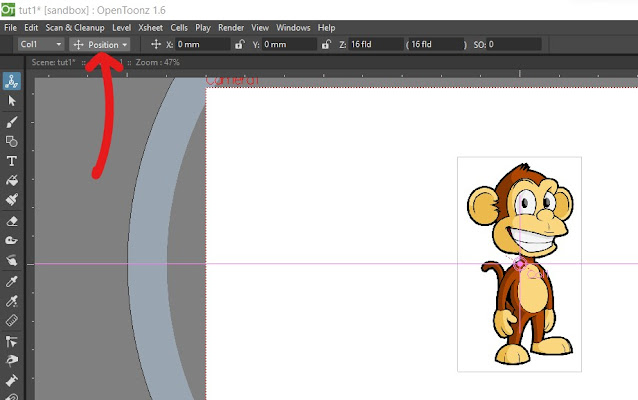Viewport: 638px width, 400px height.
Task: Open the Level menu
Action: tap(121, 28)
